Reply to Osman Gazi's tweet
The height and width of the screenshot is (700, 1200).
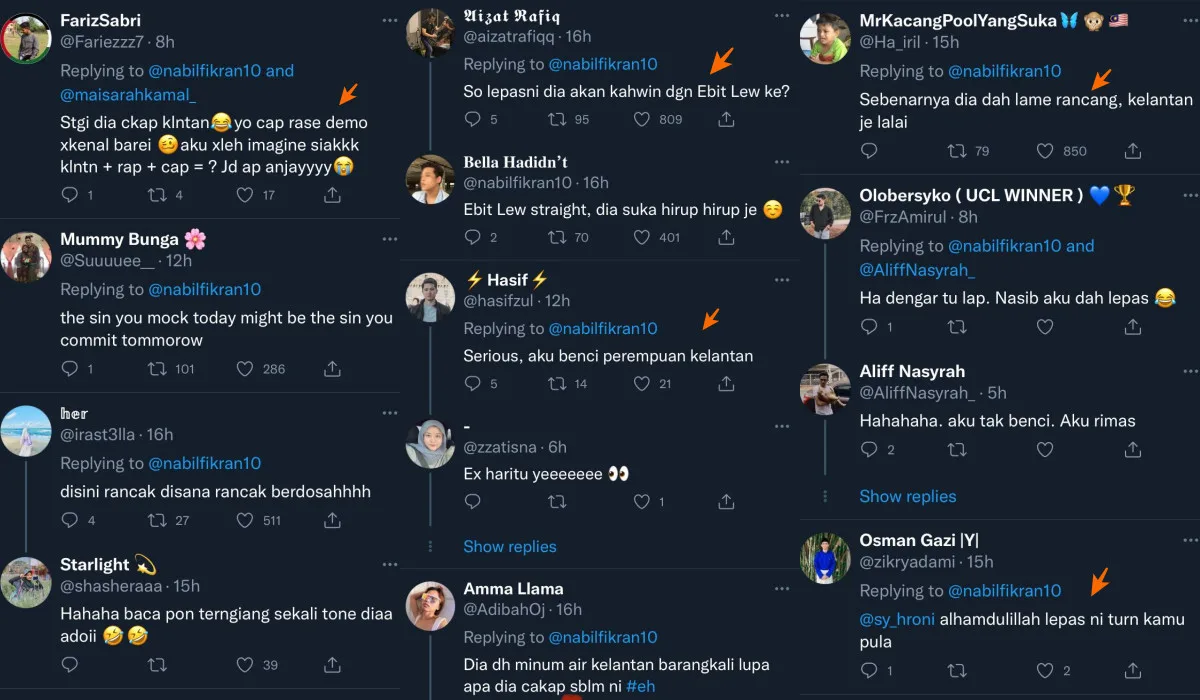point(869,670)
